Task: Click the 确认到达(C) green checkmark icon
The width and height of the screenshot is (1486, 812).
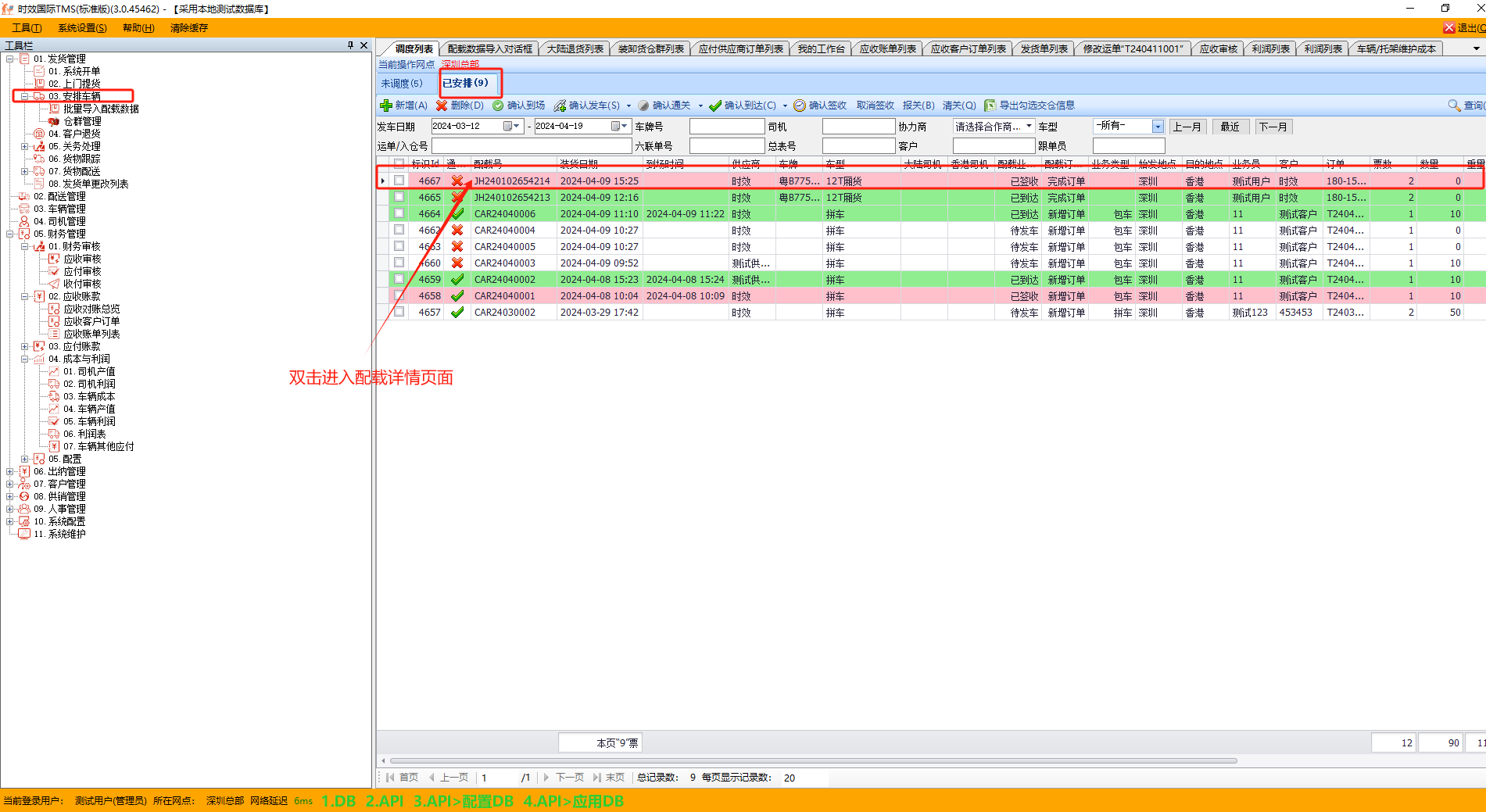Action: pos(715,106)
